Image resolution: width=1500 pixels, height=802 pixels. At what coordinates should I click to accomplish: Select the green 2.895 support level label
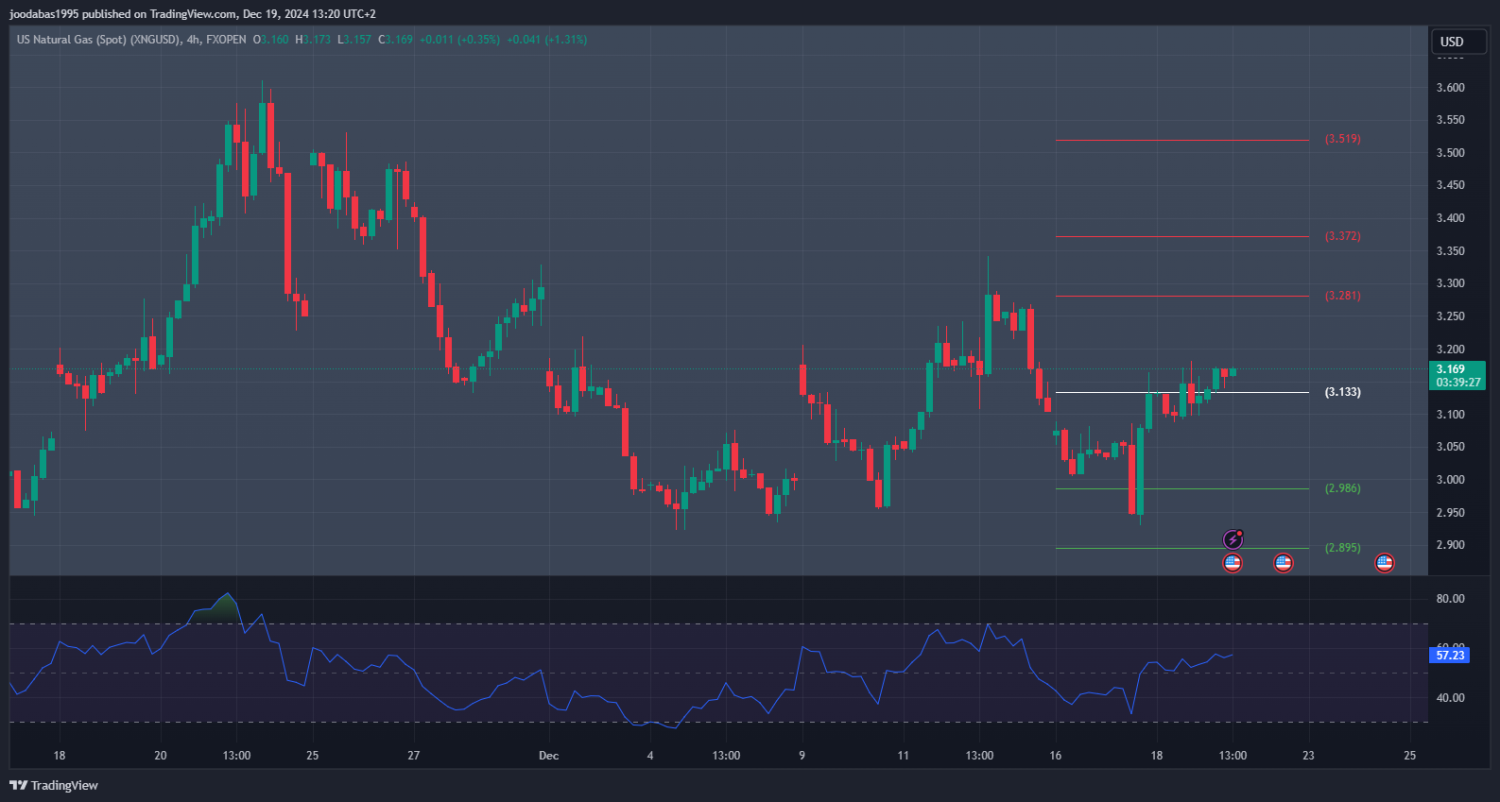coord(1342,548)
